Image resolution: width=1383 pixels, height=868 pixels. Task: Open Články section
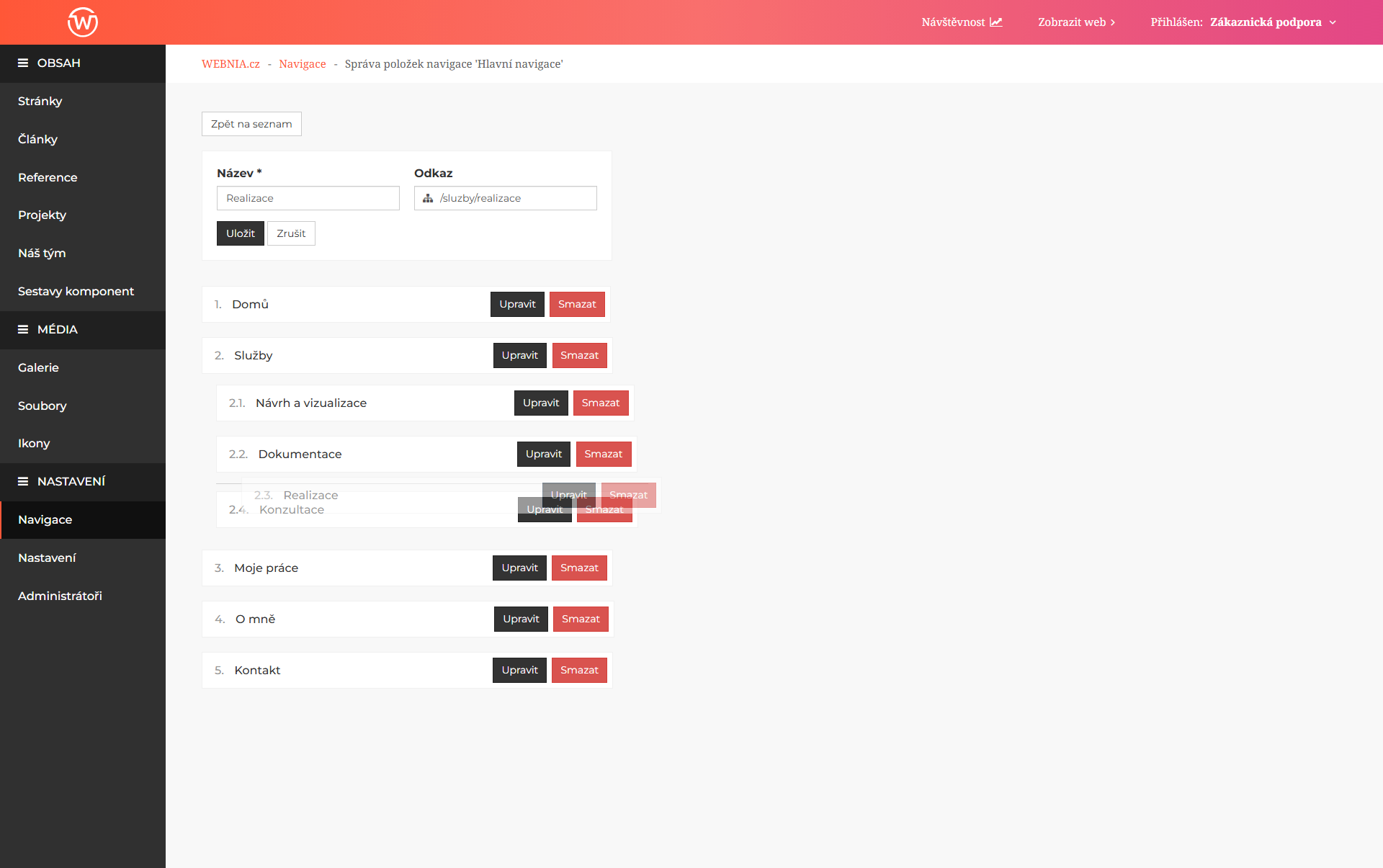[83, 140]
